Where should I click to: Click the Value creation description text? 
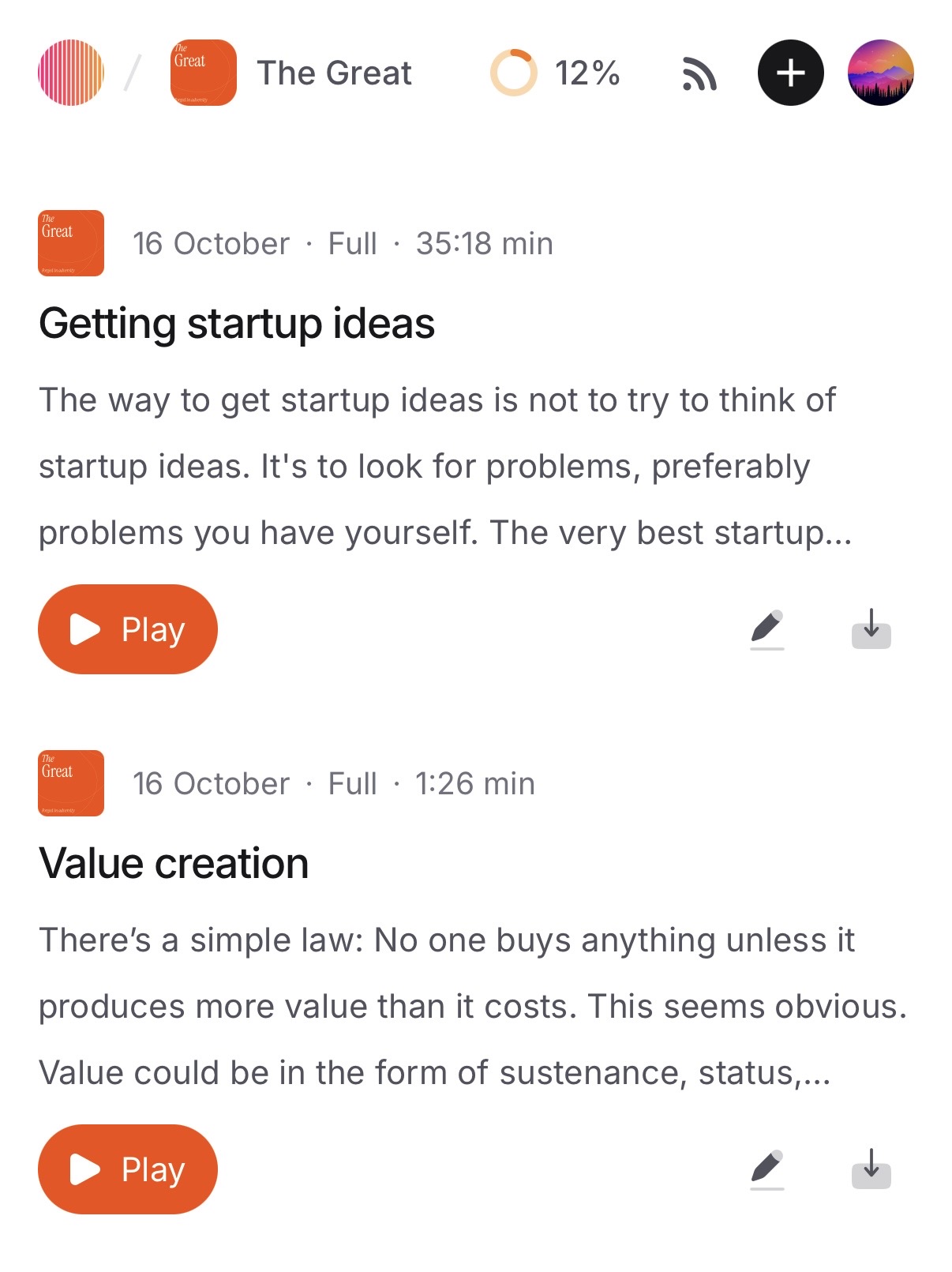[472, 1007]
